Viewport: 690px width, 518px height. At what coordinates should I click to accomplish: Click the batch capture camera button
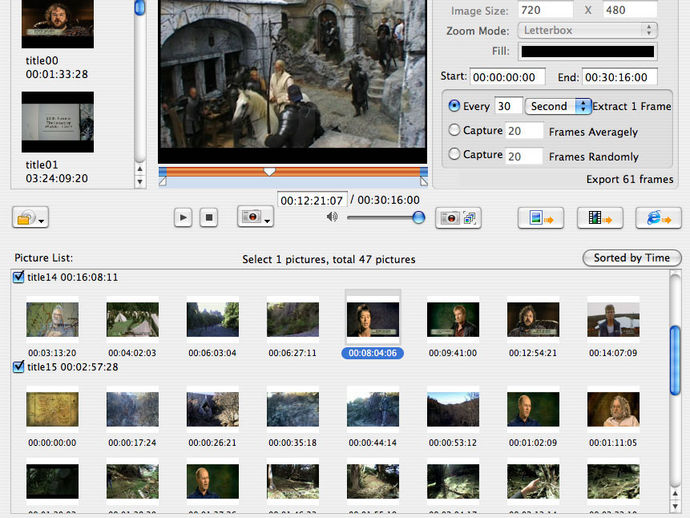458,218
